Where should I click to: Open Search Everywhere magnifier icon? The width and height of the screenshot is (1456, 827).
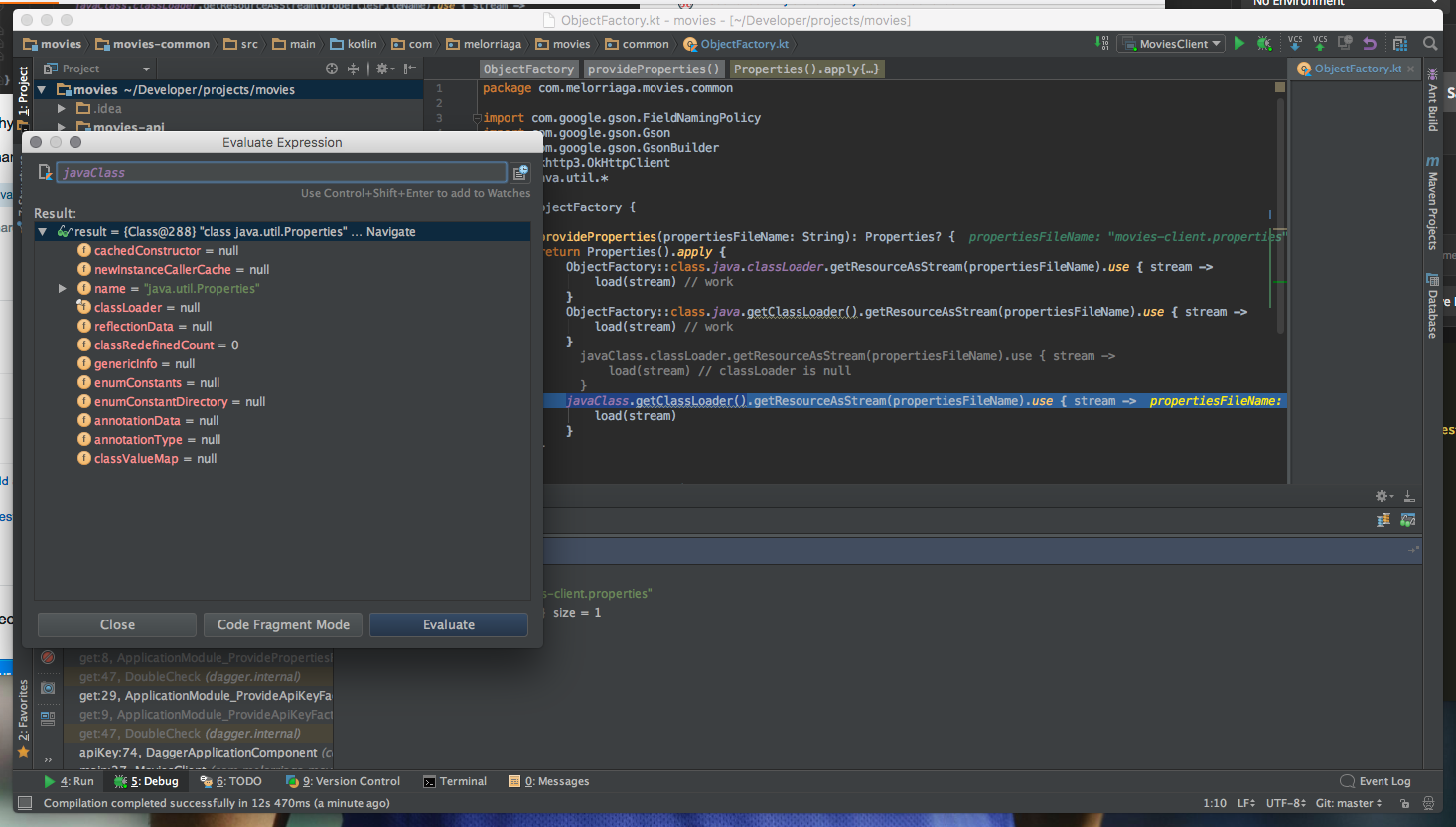tap(1430, 43)
